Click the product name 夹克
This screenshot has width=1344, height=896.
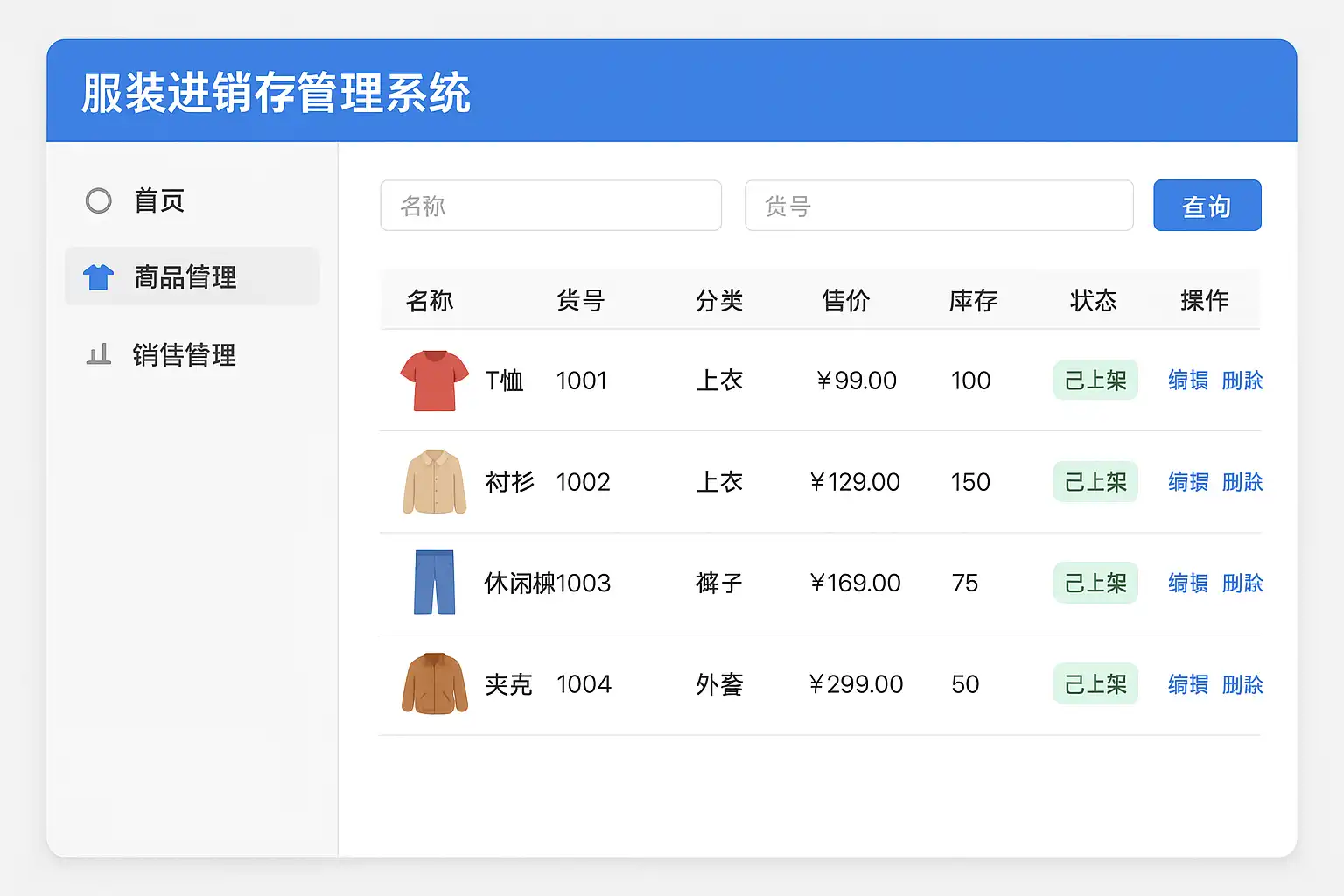pyautogui.click(x=508, y=684)
